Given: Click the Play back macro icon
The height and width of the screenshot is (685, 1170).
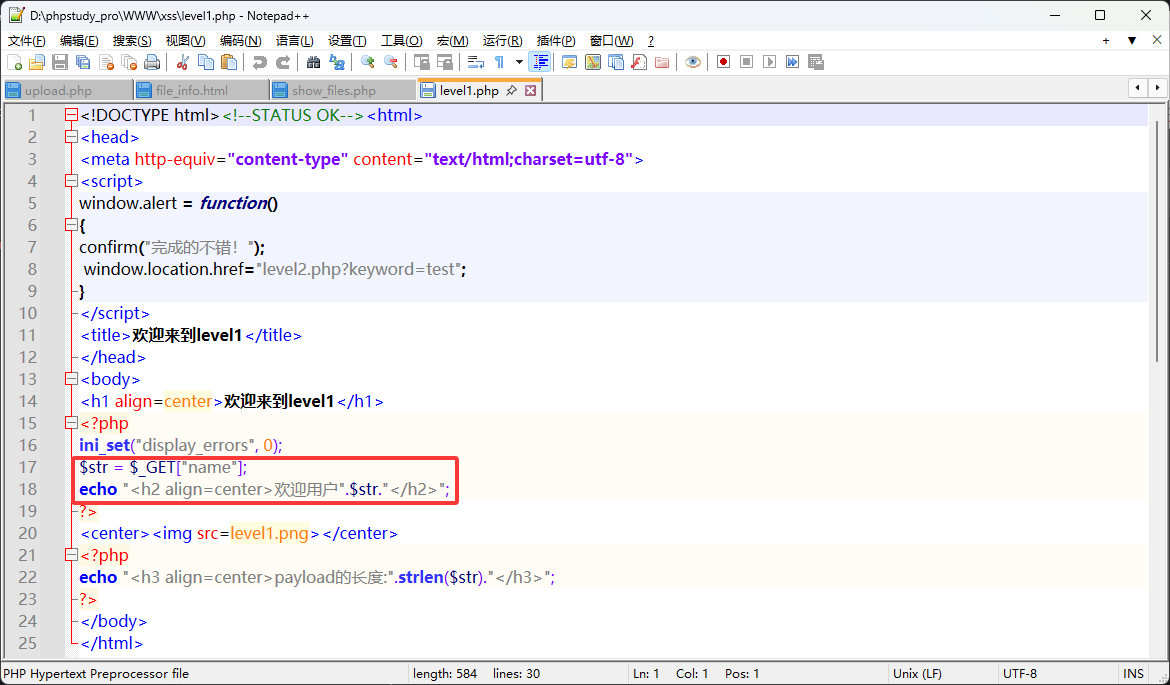Looking at the screenshot, I should [769, 62].
